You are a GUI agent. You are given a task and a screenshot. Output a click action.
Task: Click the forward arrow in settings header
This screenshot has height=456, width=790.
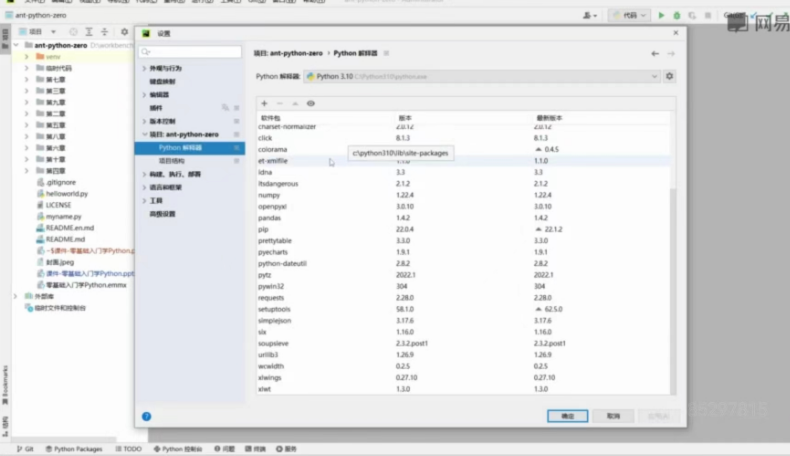pyautogui.click(x=671, y=53)
